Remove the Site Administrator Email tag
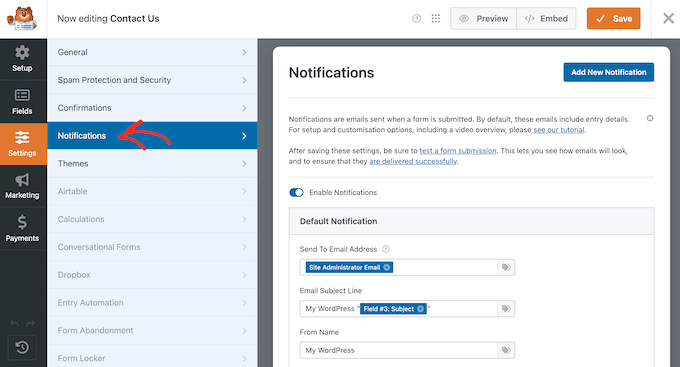 tap(386, 267)
